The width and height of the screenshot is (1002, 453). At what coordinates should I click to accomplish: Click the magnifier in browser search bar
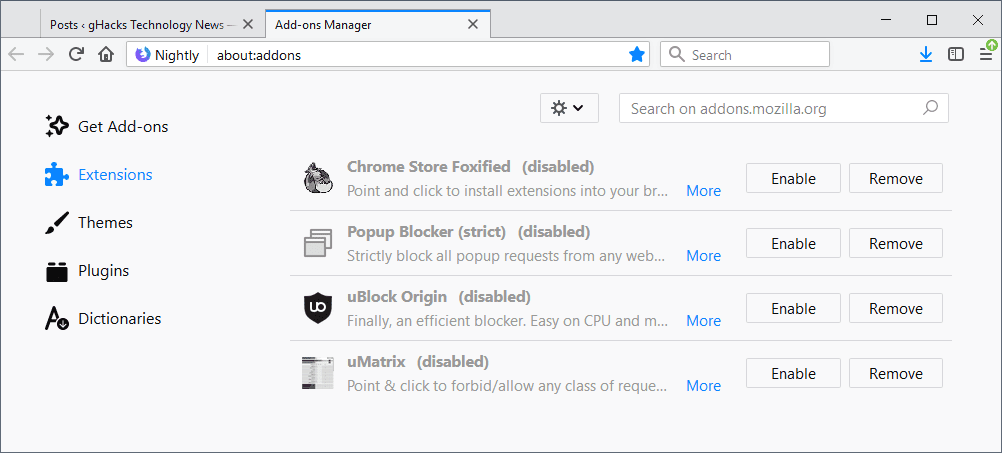coord(676,55)
